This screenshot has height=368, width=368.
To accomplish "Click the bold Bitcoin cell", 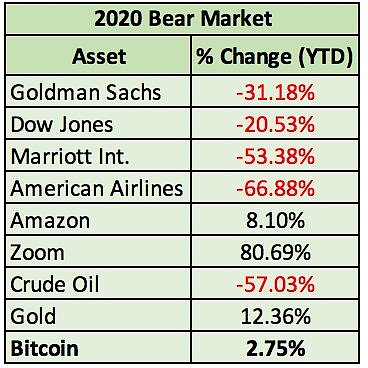I will click(98, 347).
